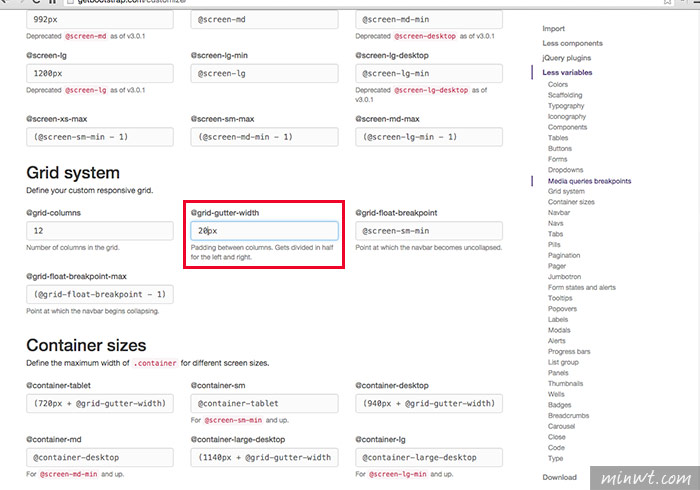This screenshot has width=700, height=490.
Task: Select the @container-md input field
Action: (x=100, y=457)
